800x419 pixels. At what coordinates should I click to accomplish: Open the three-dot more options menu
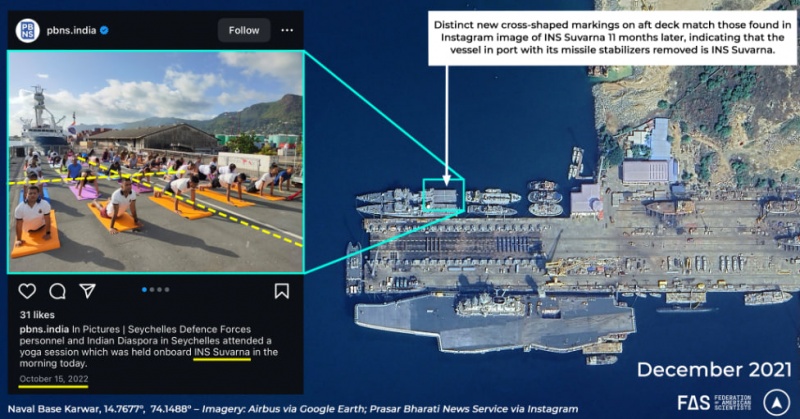tap(287, 30)
